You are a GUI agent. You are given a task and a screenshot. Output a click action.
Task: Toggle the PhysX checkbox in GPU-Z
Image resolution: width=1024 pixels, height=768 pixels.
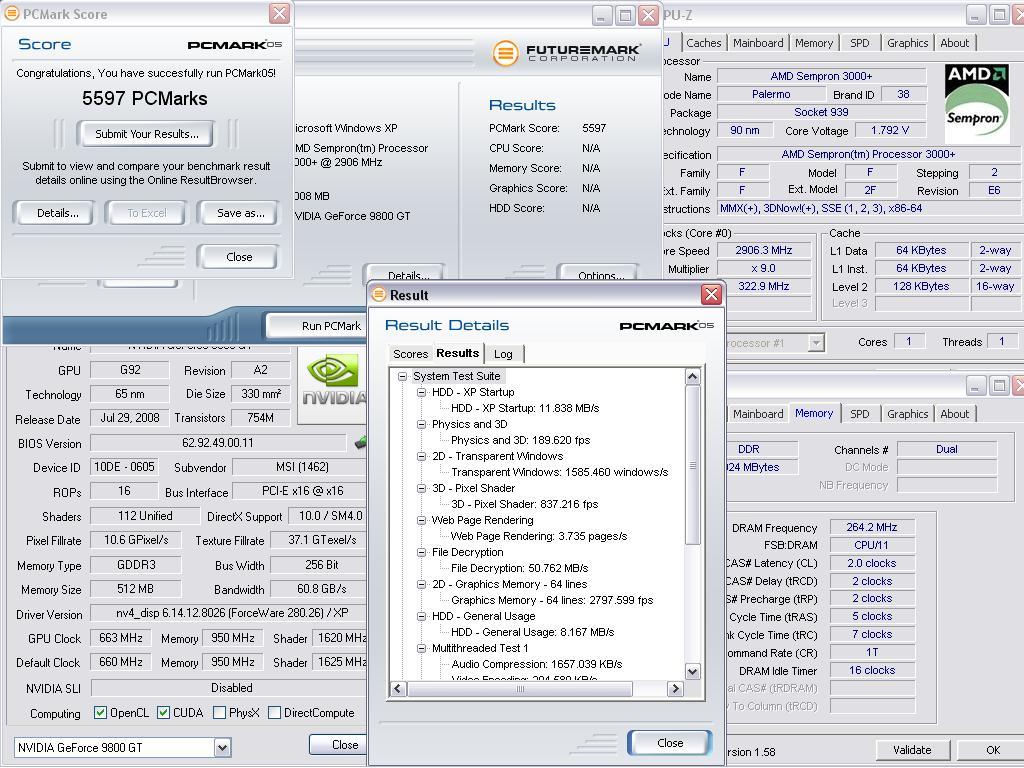tap(219, 712)
